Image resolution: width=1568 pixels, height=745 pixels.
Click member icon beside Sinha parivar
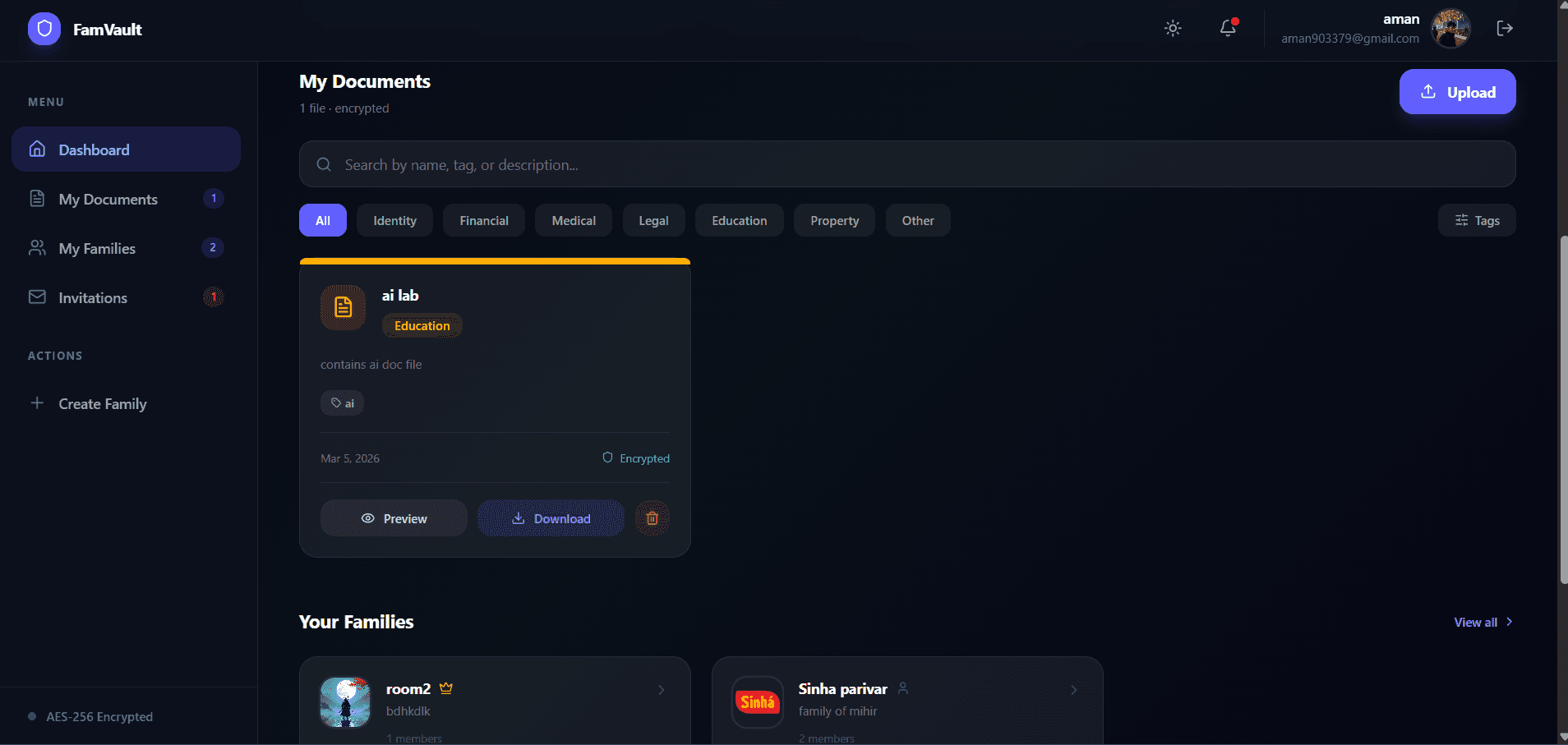[903, 688]
